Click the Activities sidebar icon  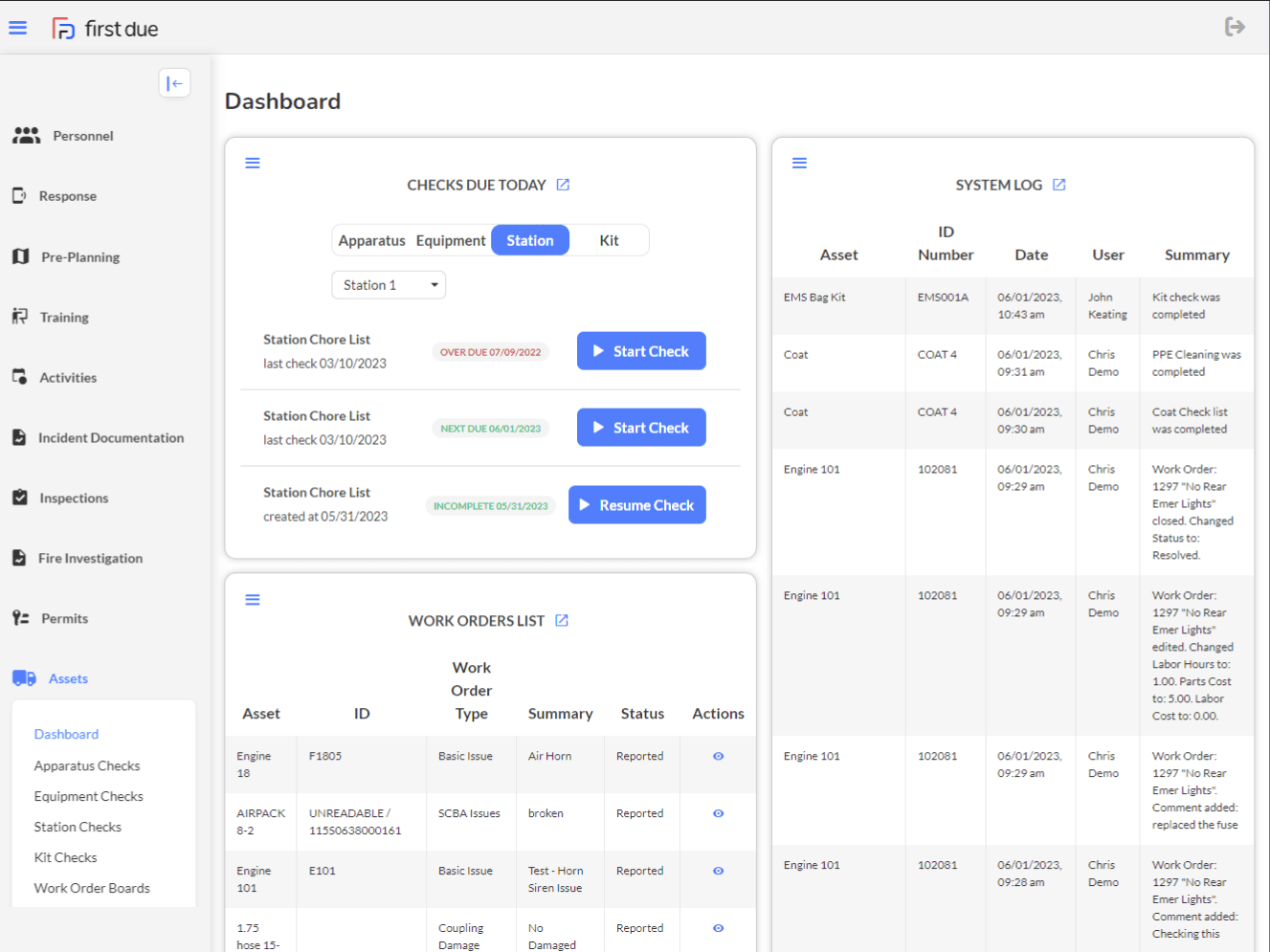click(x=19, y=377)
